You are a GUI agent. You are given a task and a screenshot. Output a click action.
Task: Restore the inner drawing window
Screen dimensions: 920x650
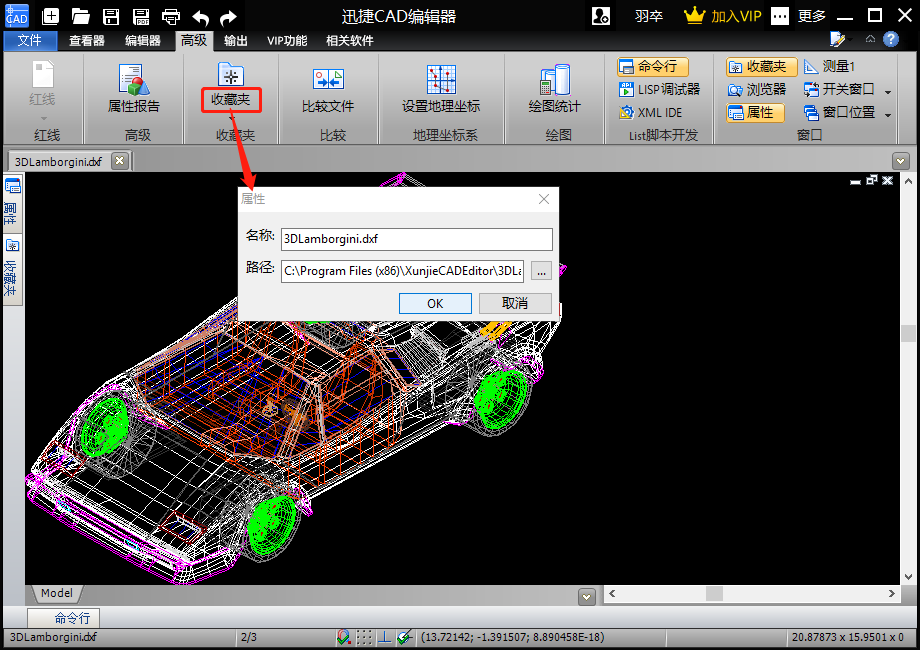click(x=872, y=180)
